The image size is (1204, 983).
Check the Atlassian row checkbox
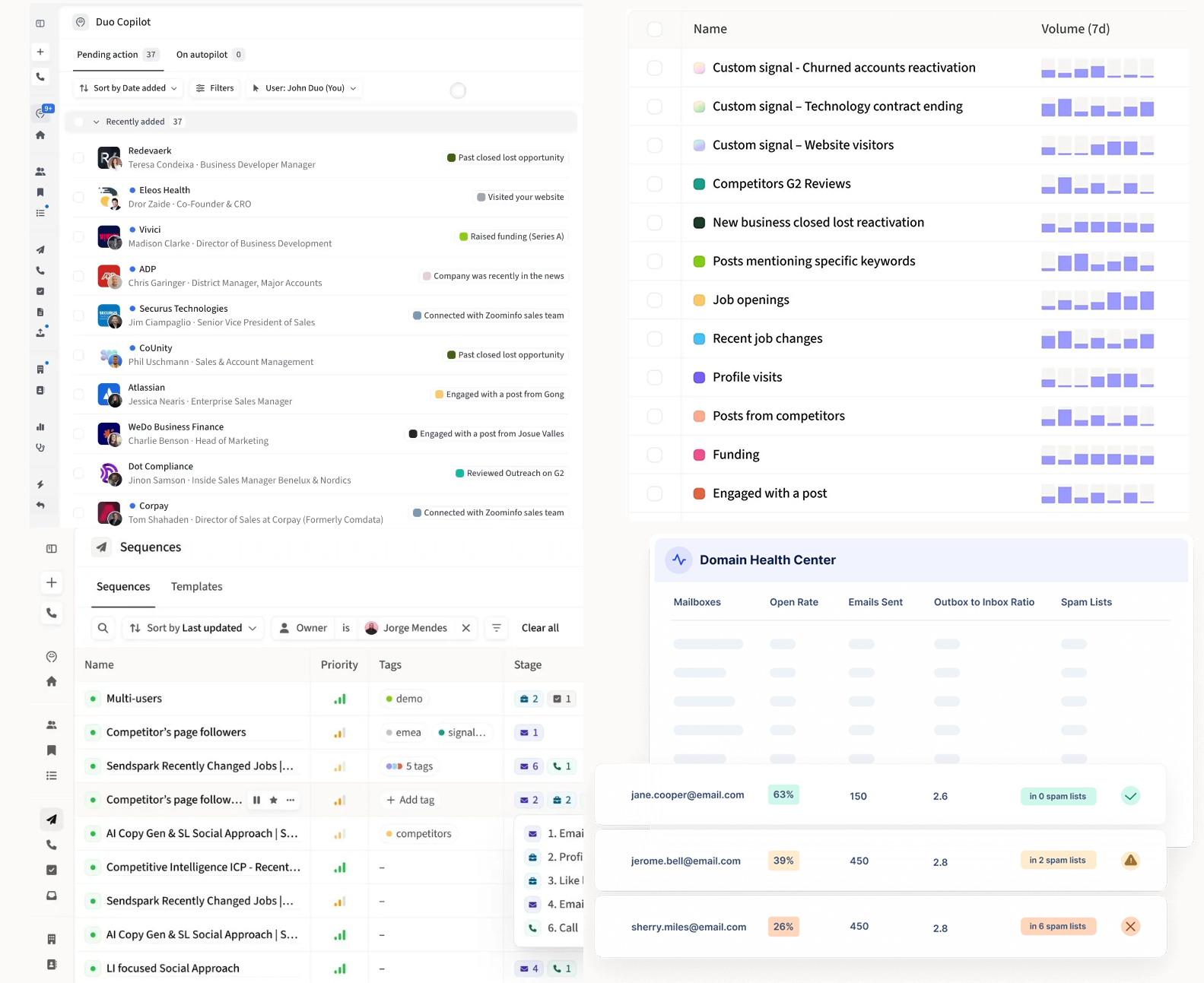(78, 394)
